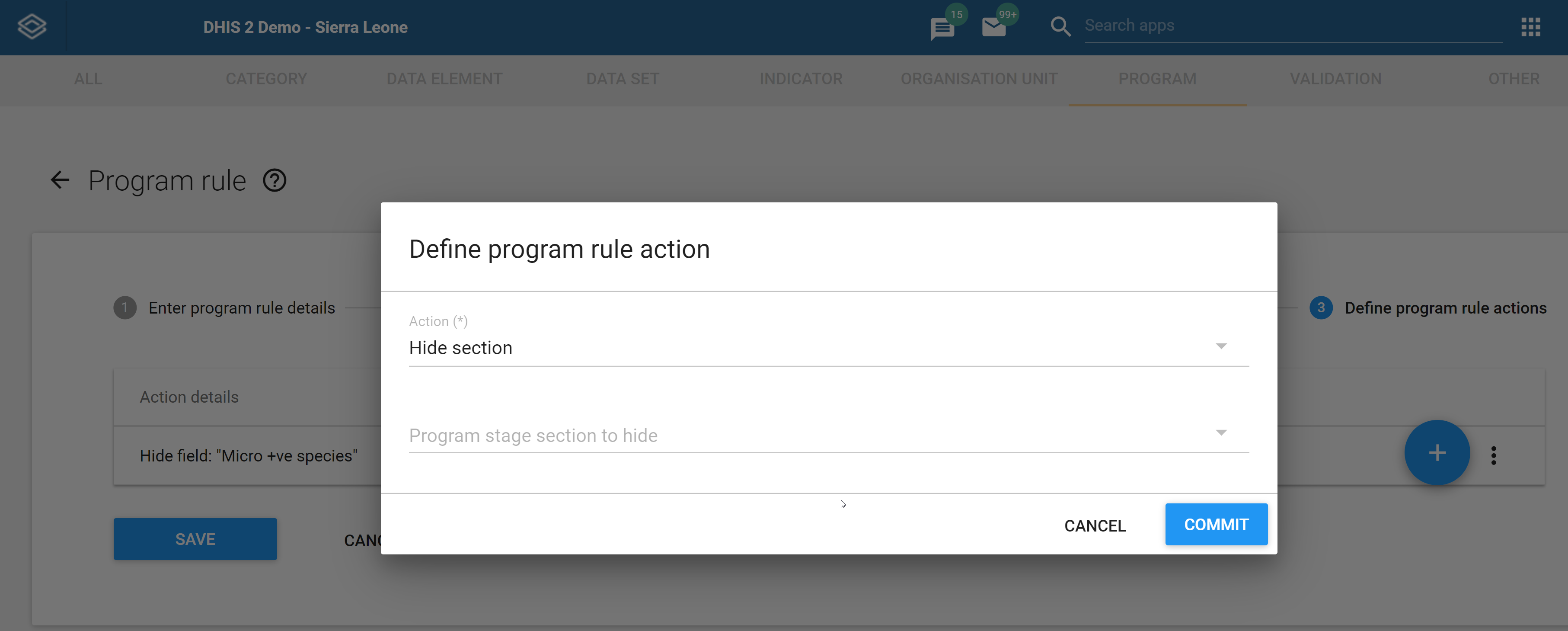Expand the Action dropdown showing Hide section
Image resolution: width=1568 pixels, height=631 pixels.
[x=828, y=348]
